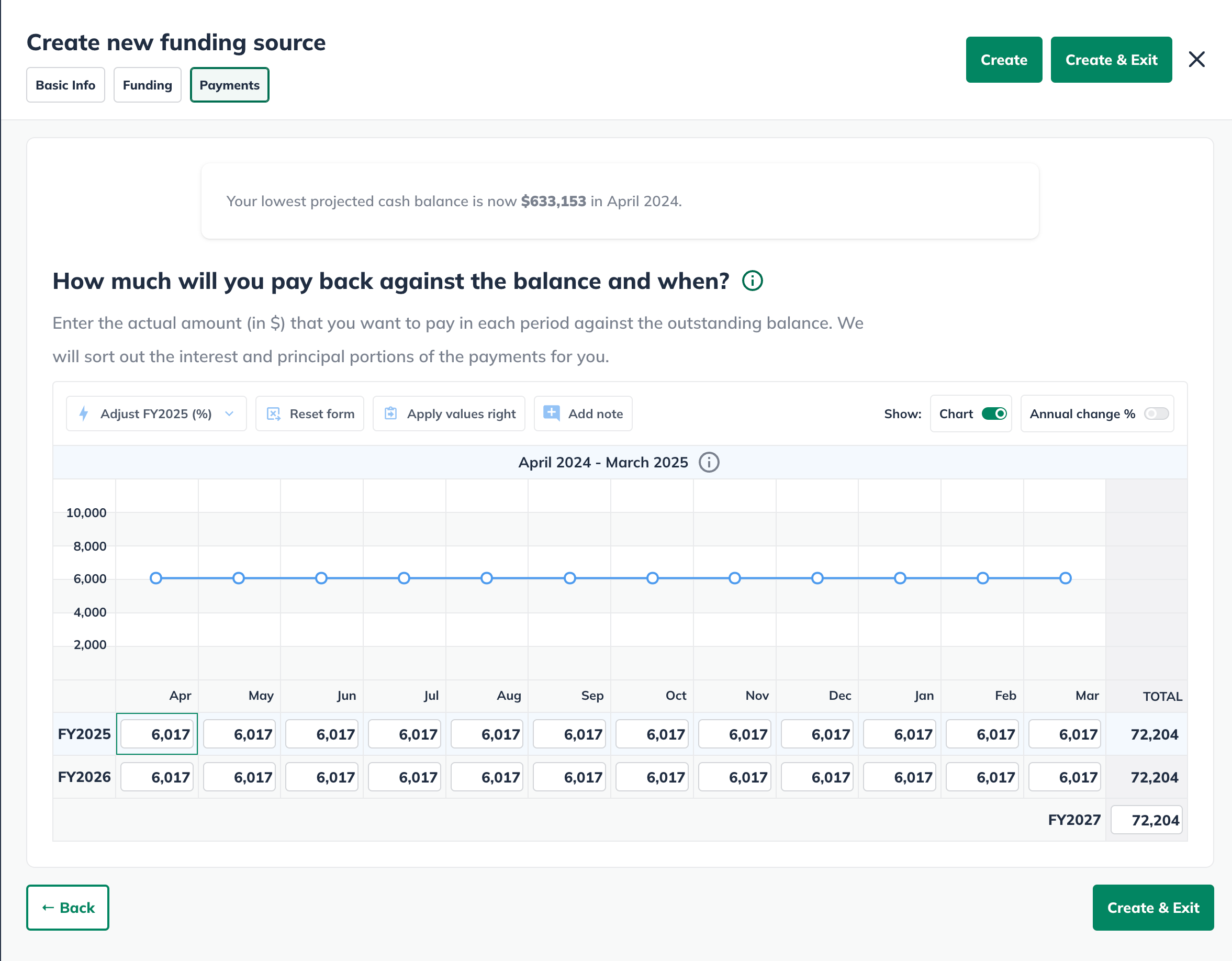The width and height of the screenshot is (1232, 961).
Task: Click the bottom Create & Exit button
Action: pos(1152,908)
